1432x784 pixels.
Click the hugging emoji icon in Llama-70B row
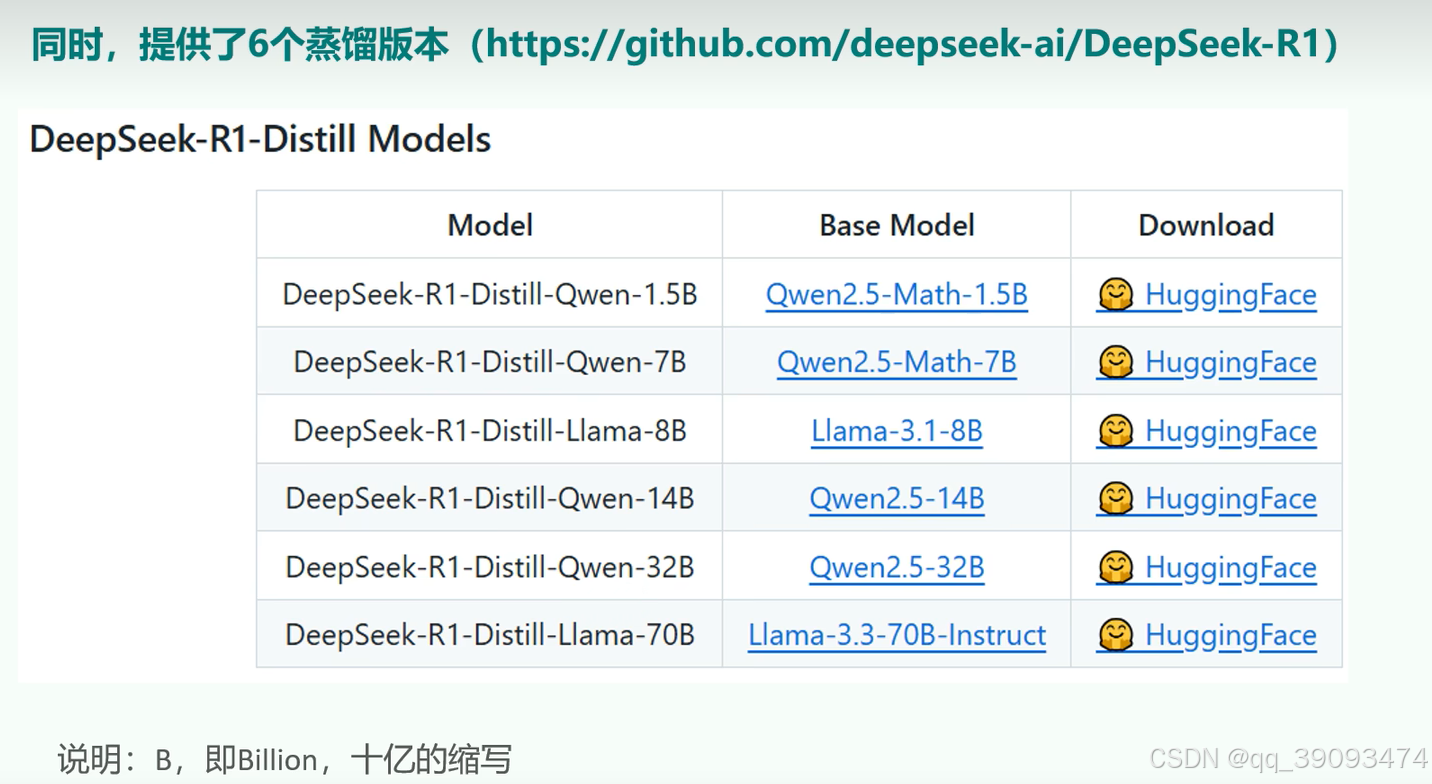(x=1115, y=635)
